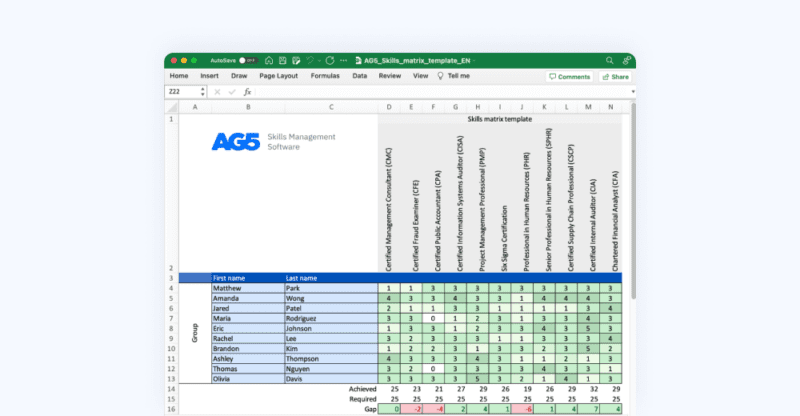Select the 'Thompson' cell
The image size is (800, 416).
pos(331,359)
